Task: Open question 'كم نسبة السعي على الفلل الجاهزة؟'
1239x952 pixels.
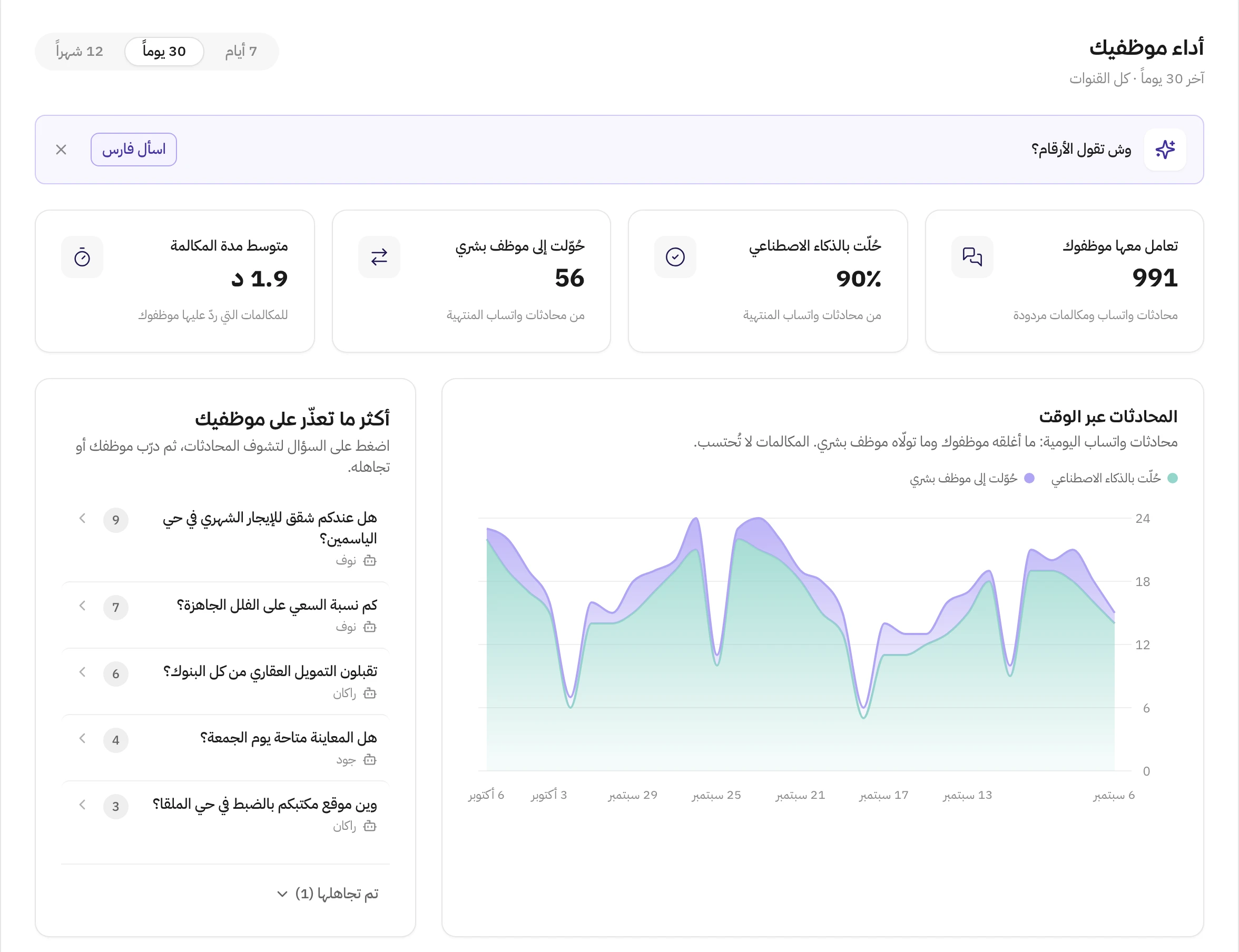Action: click(225, 615)
